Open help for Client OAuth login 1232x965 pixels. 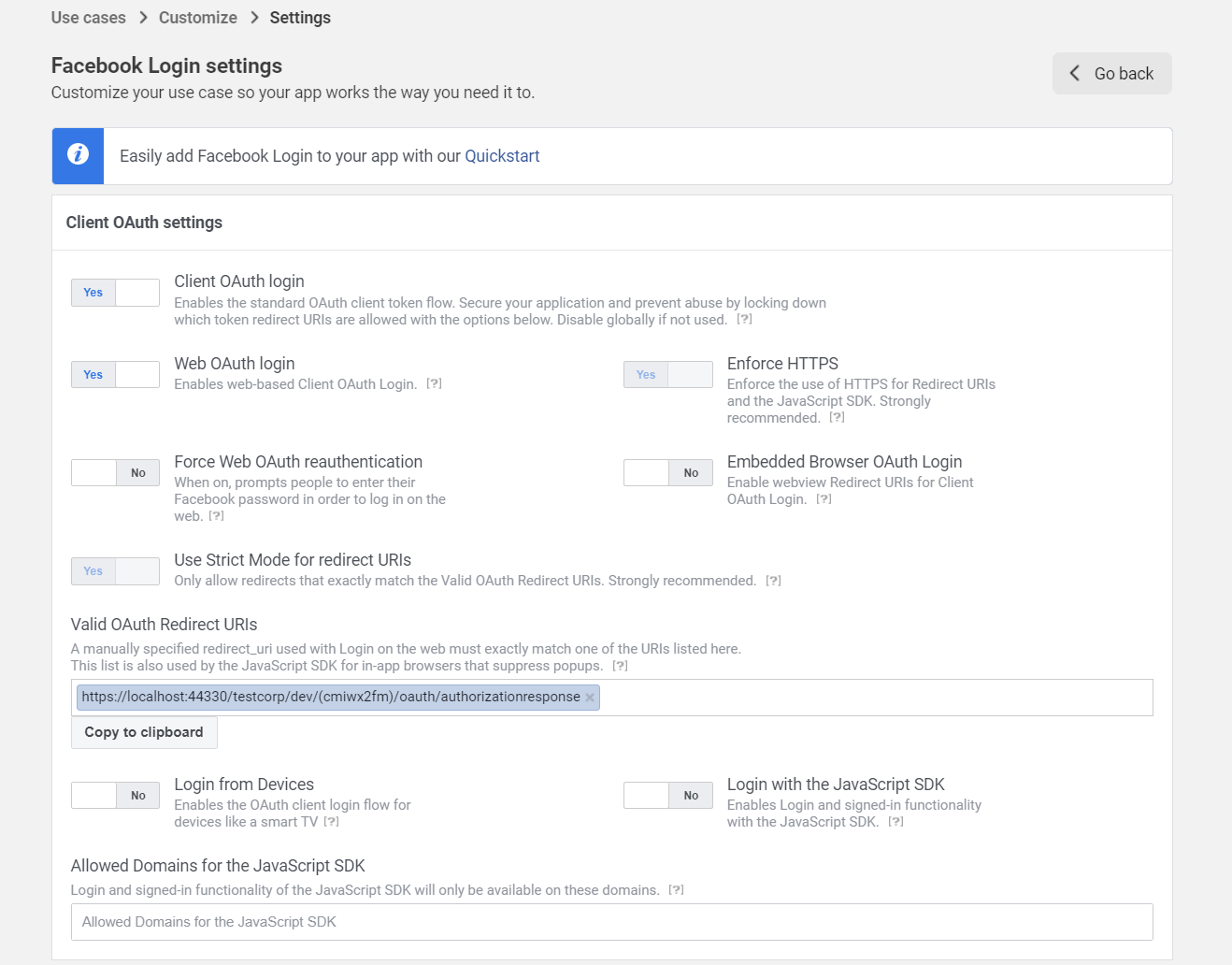(744, 319)
